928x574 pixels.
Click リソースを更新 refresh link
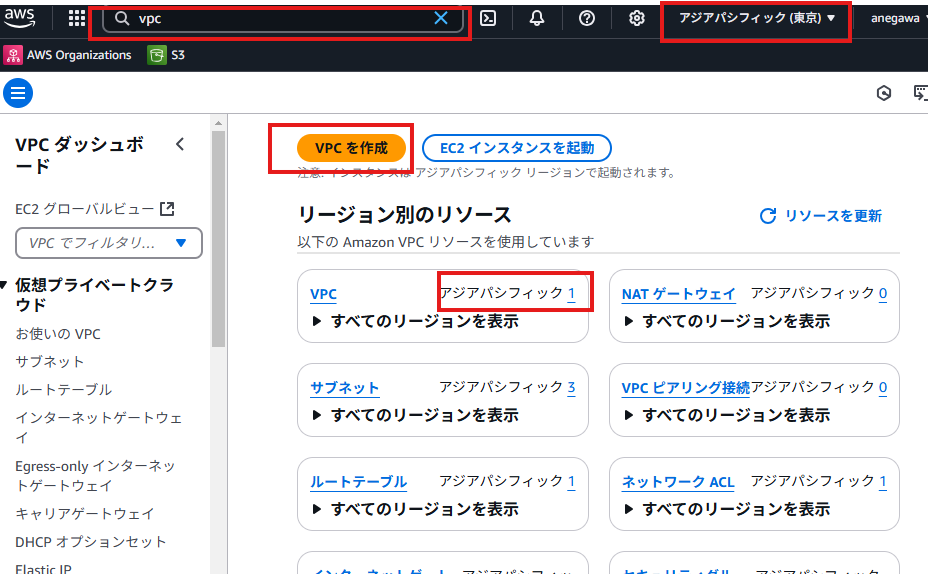tap(821, 216)
